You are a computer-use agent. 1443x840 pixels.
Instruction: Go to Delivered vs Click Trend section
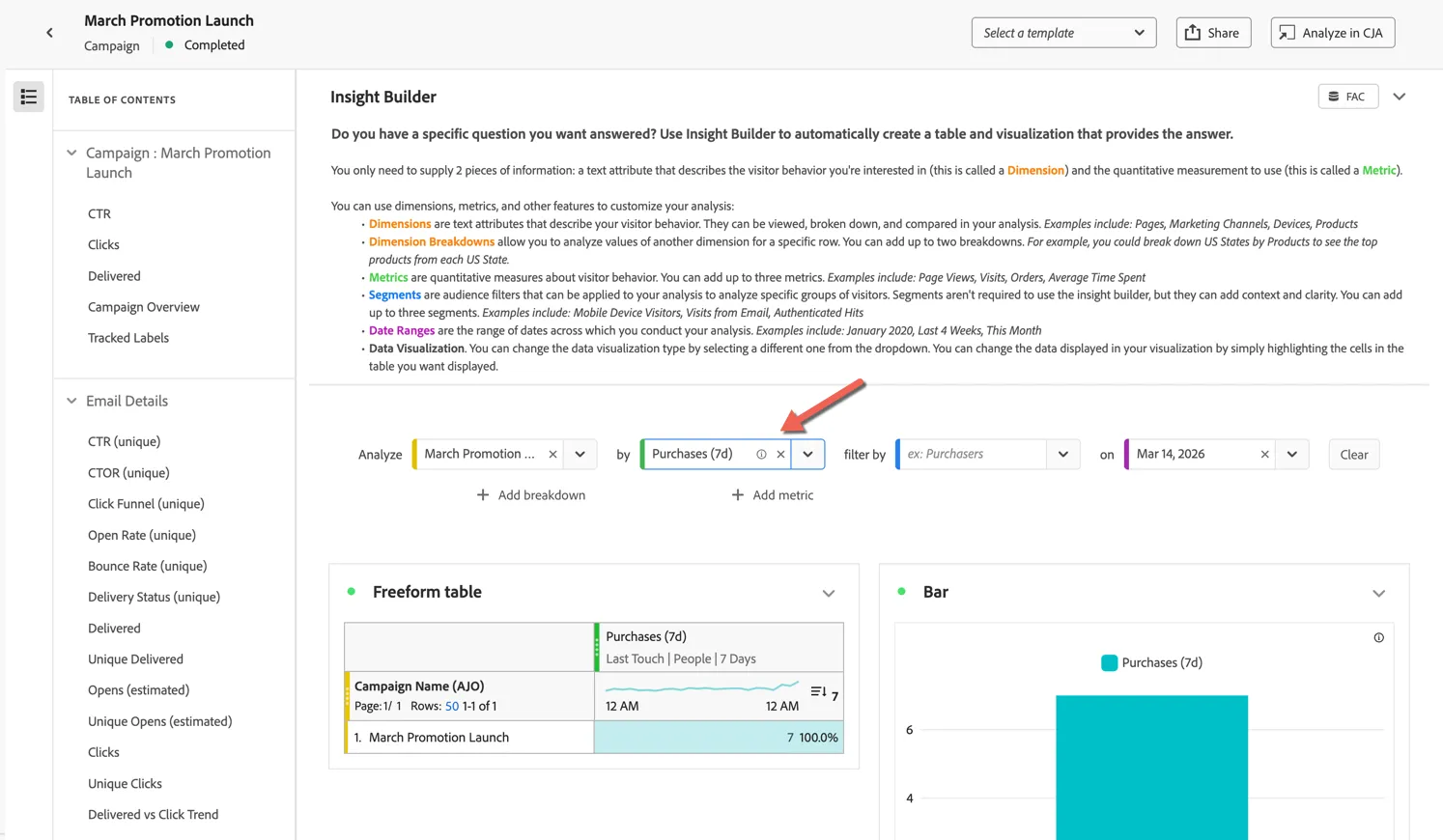pyautogui.click(x=154, y=814)
